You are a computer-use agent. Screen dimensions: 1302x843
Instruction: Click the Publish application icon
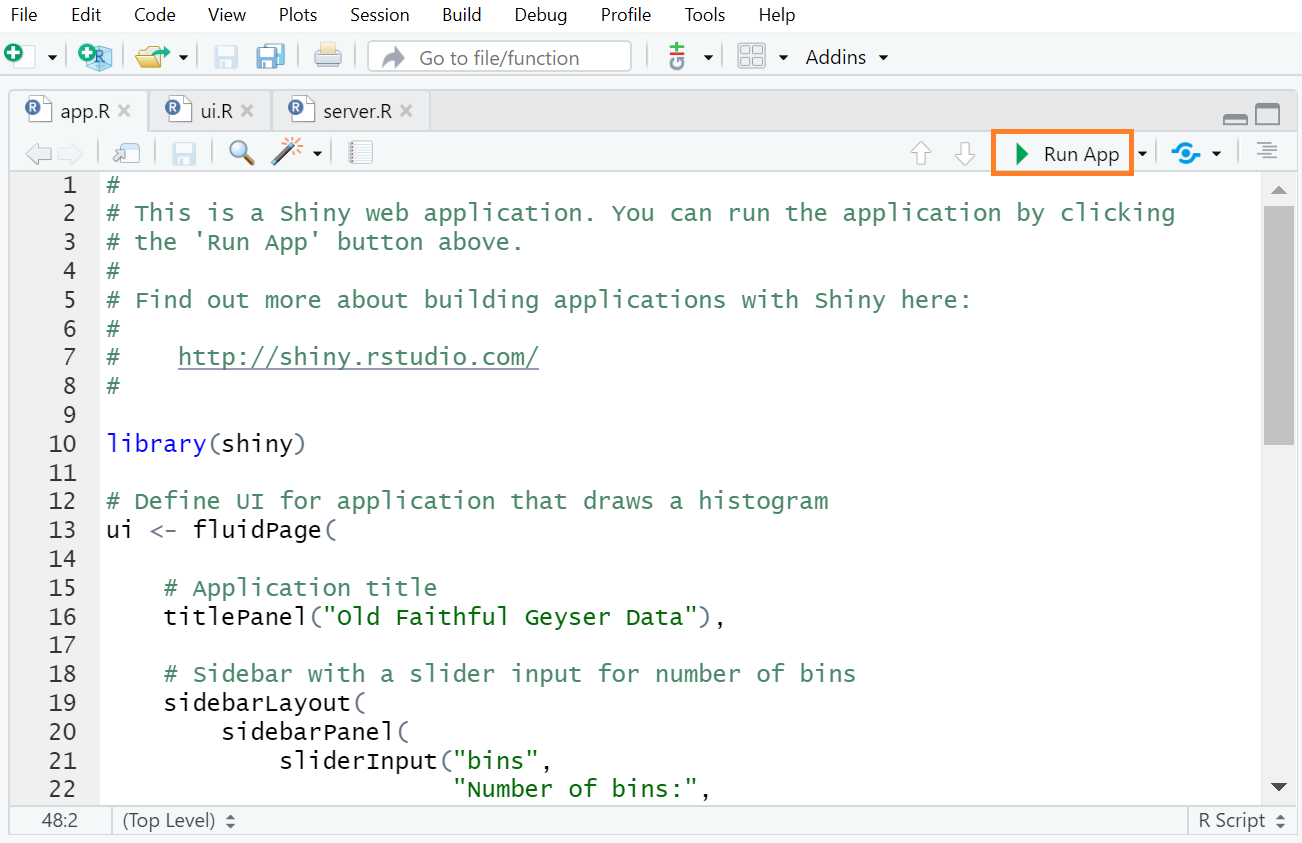1186,153
